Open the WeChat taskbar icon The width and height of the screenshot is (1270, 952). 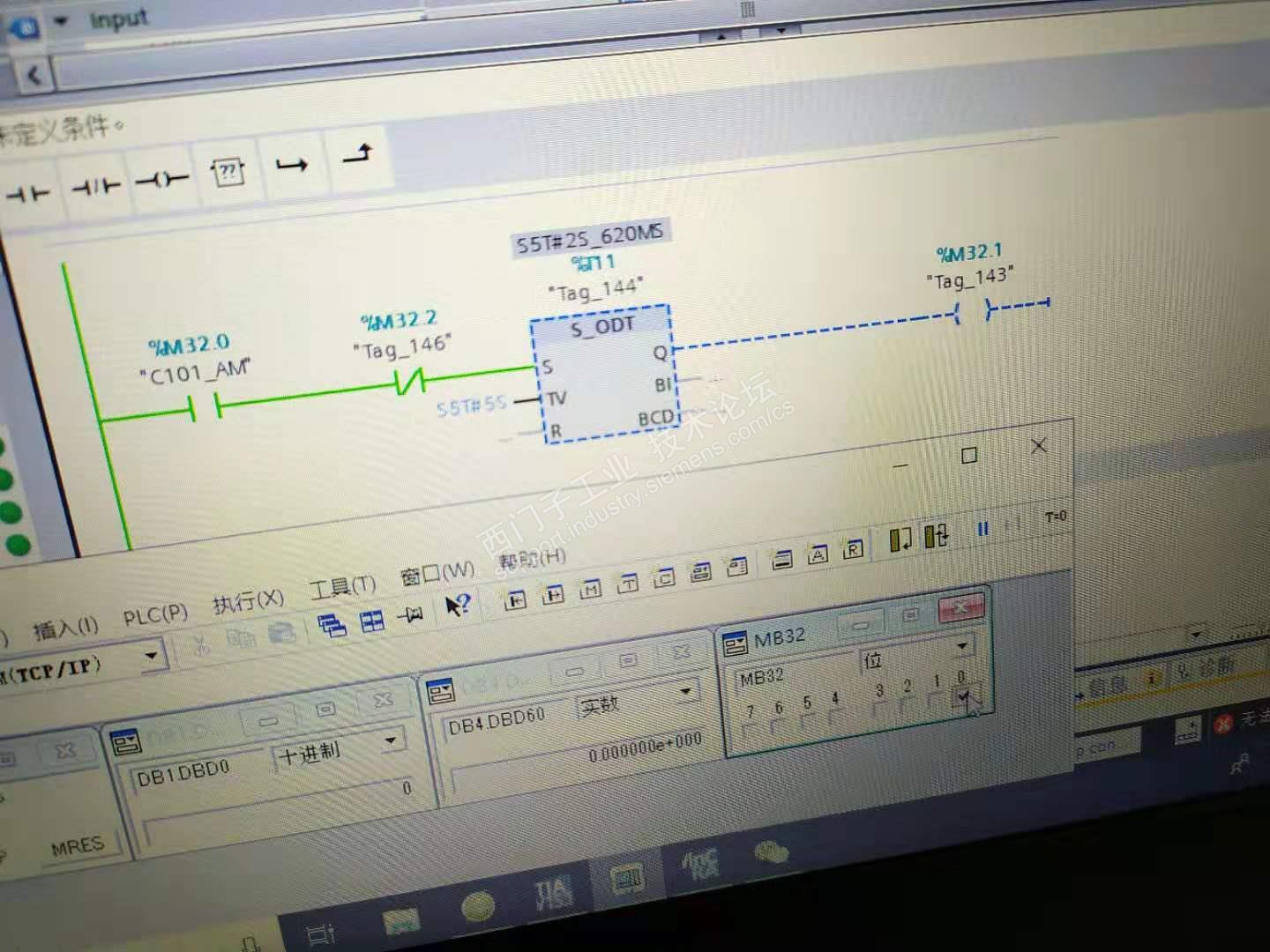(771, 852)
